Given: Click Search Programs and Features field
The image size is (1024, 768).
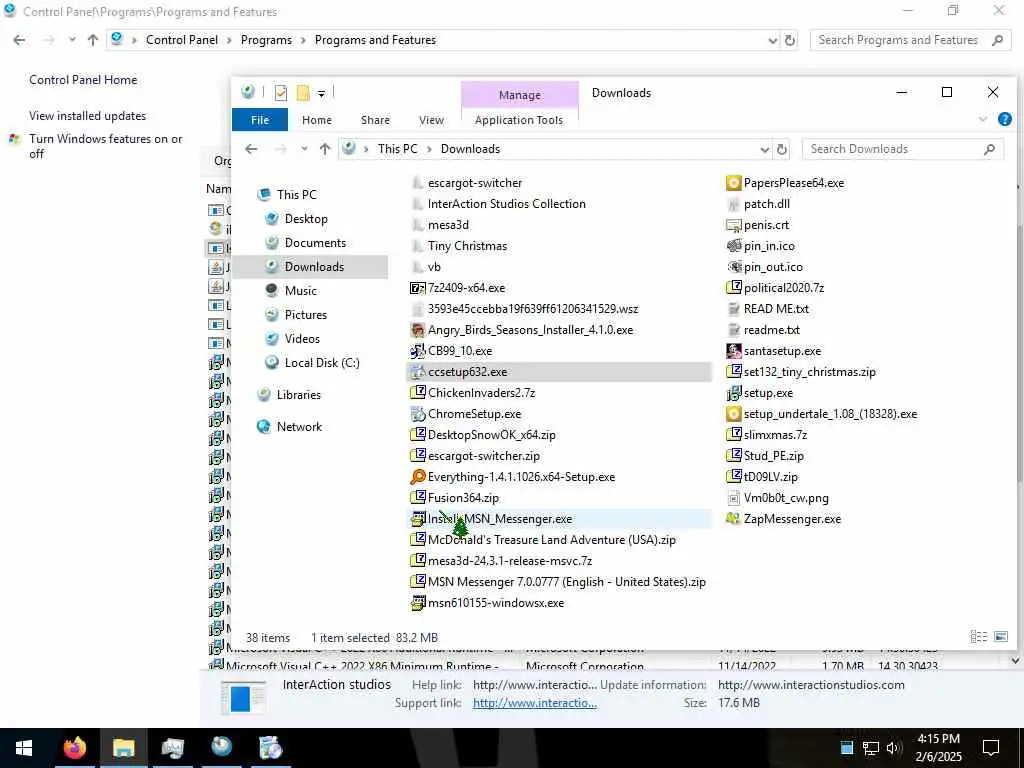Looking at the screenshot, I should point(910,40).
